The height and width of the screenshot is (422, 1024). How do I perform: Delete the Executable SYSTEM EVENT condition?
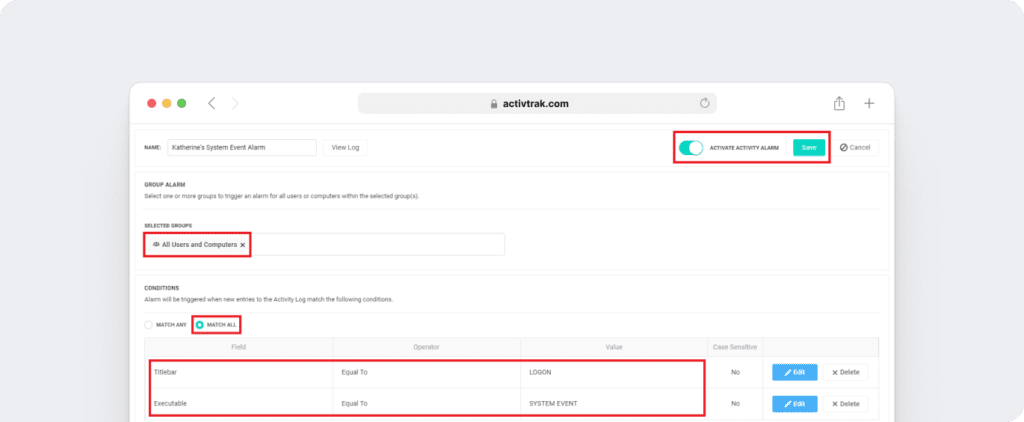(845, 404)
